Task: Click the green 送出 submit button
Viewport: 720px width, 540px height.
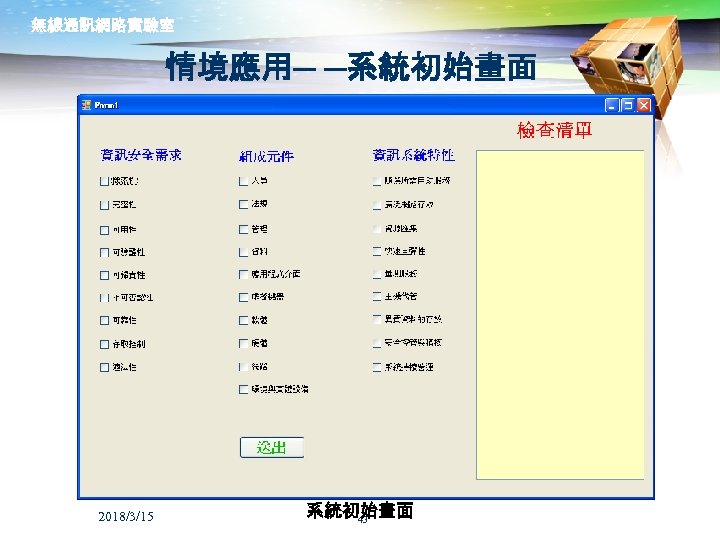Action: 272,447
